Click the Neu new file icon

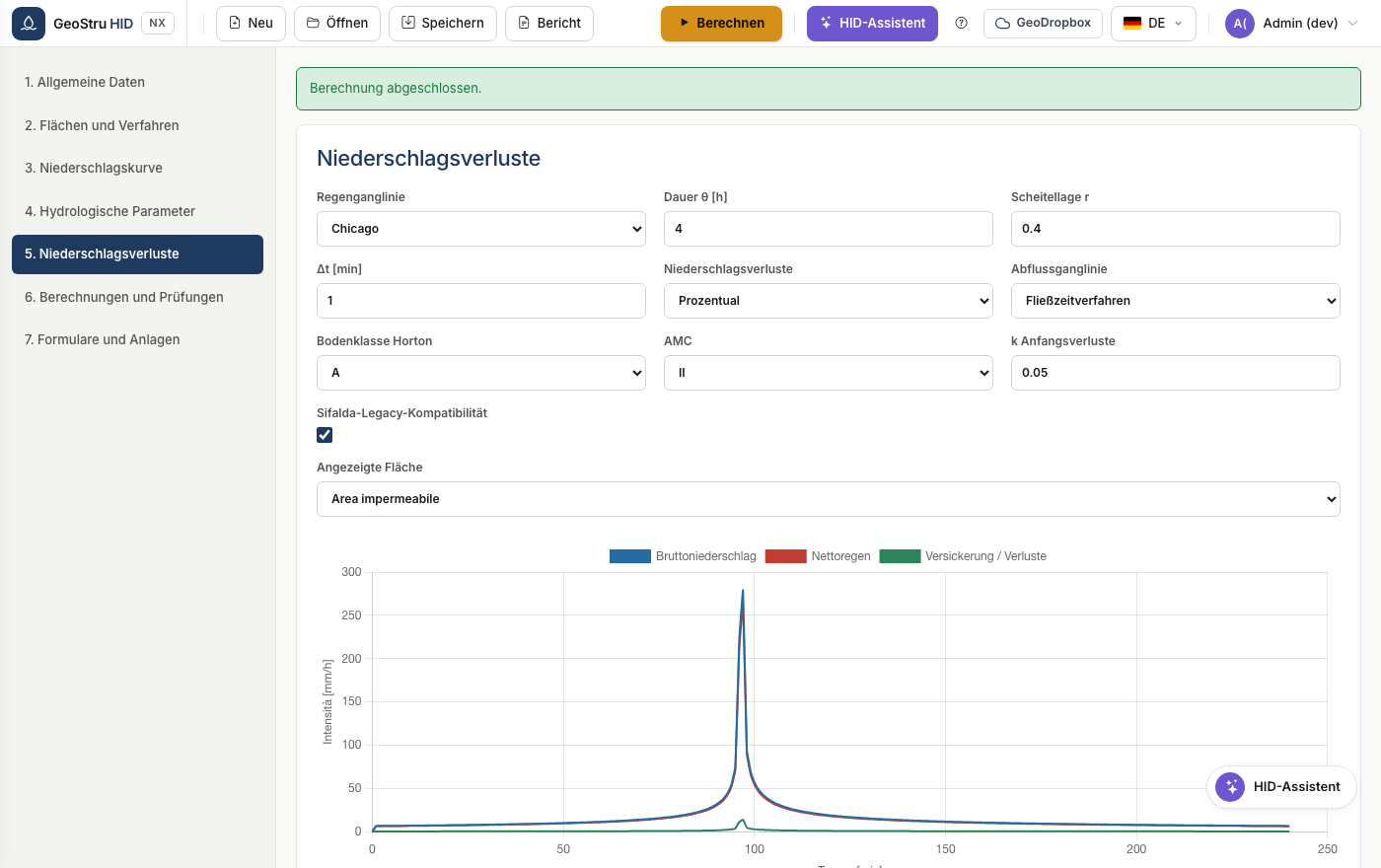click(235, 23)
